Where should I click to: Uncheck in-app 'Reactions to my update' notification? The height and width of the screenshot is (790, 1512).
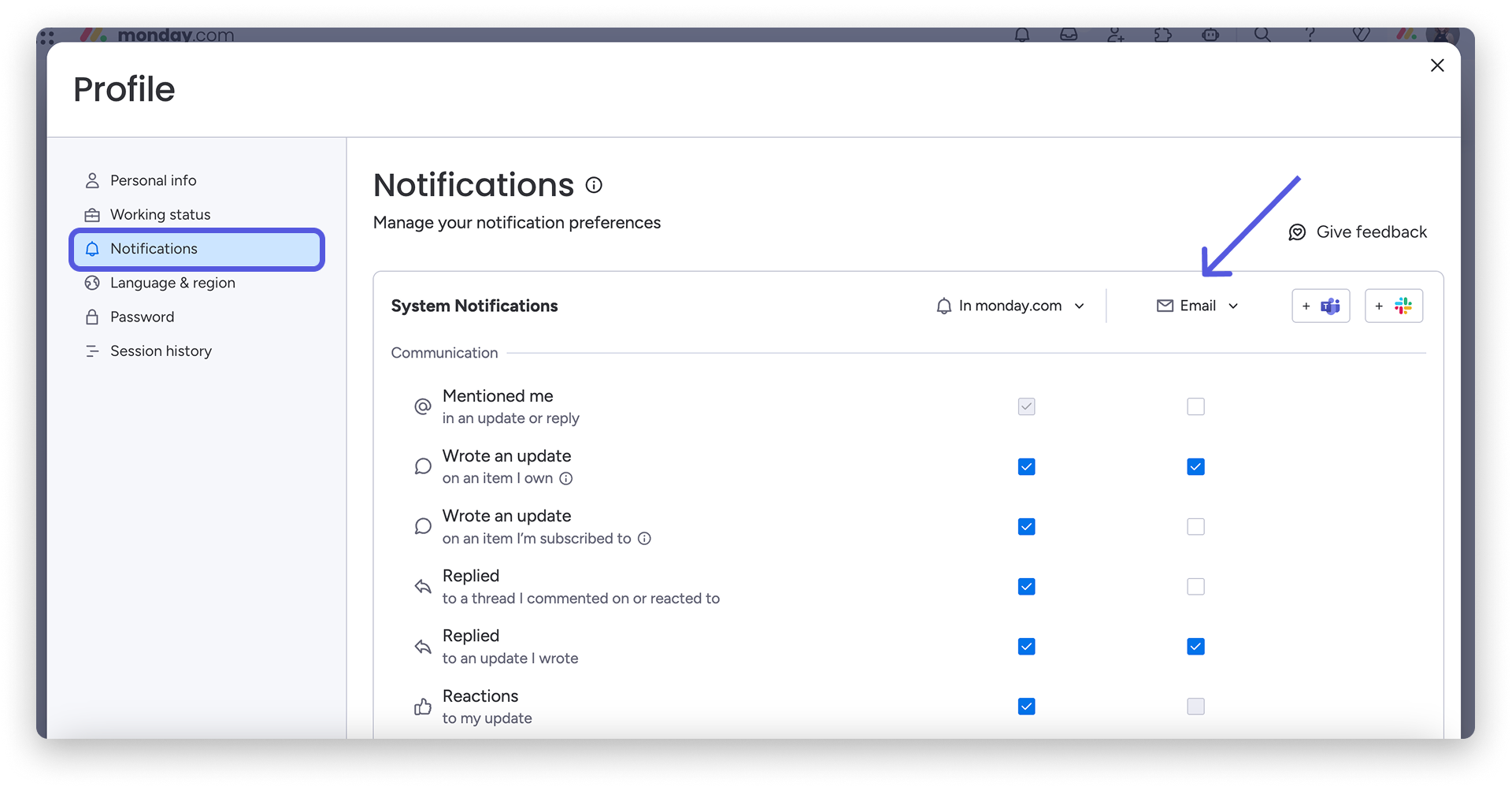(x=1026, y=707)
